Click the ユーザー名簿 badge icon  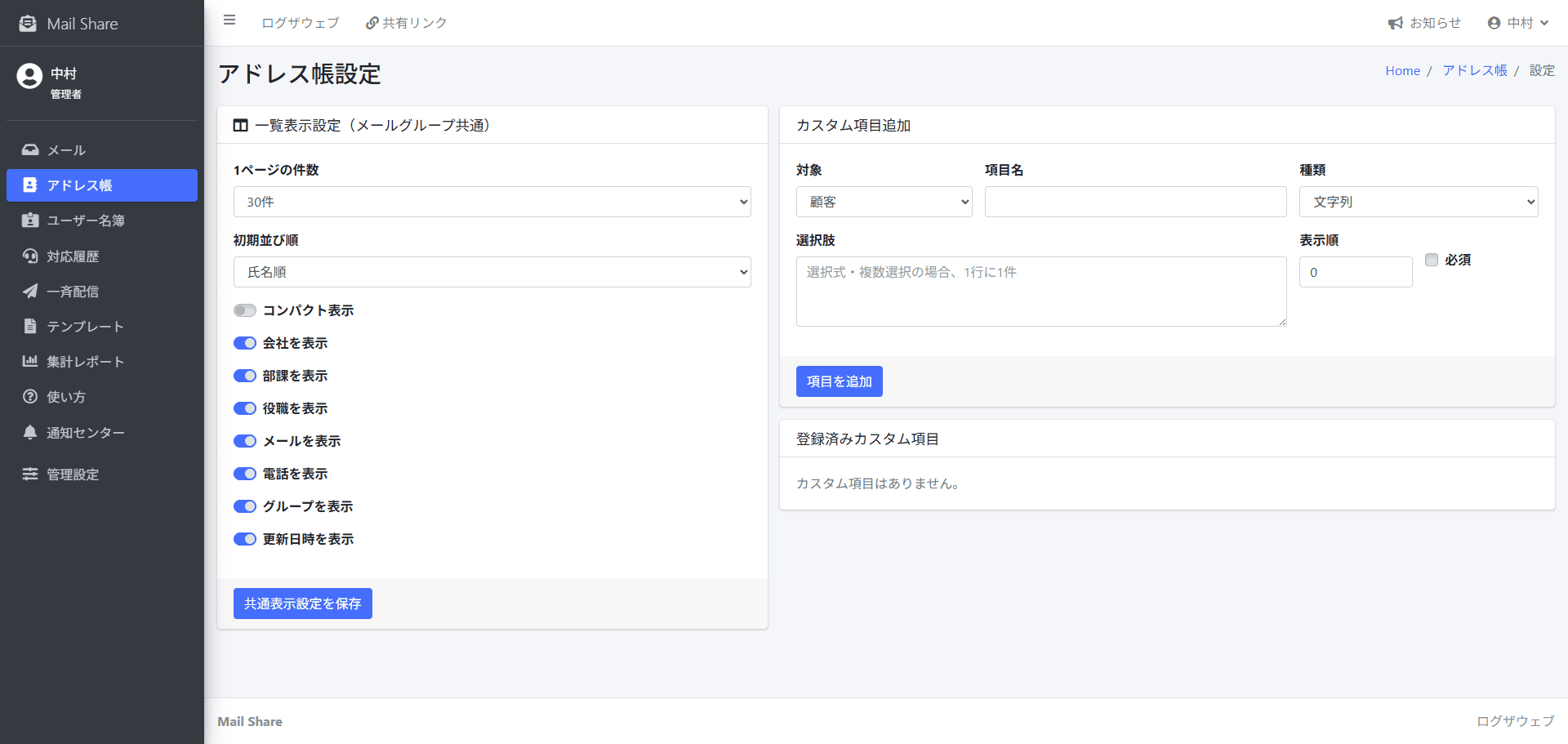tap(30, 221)
